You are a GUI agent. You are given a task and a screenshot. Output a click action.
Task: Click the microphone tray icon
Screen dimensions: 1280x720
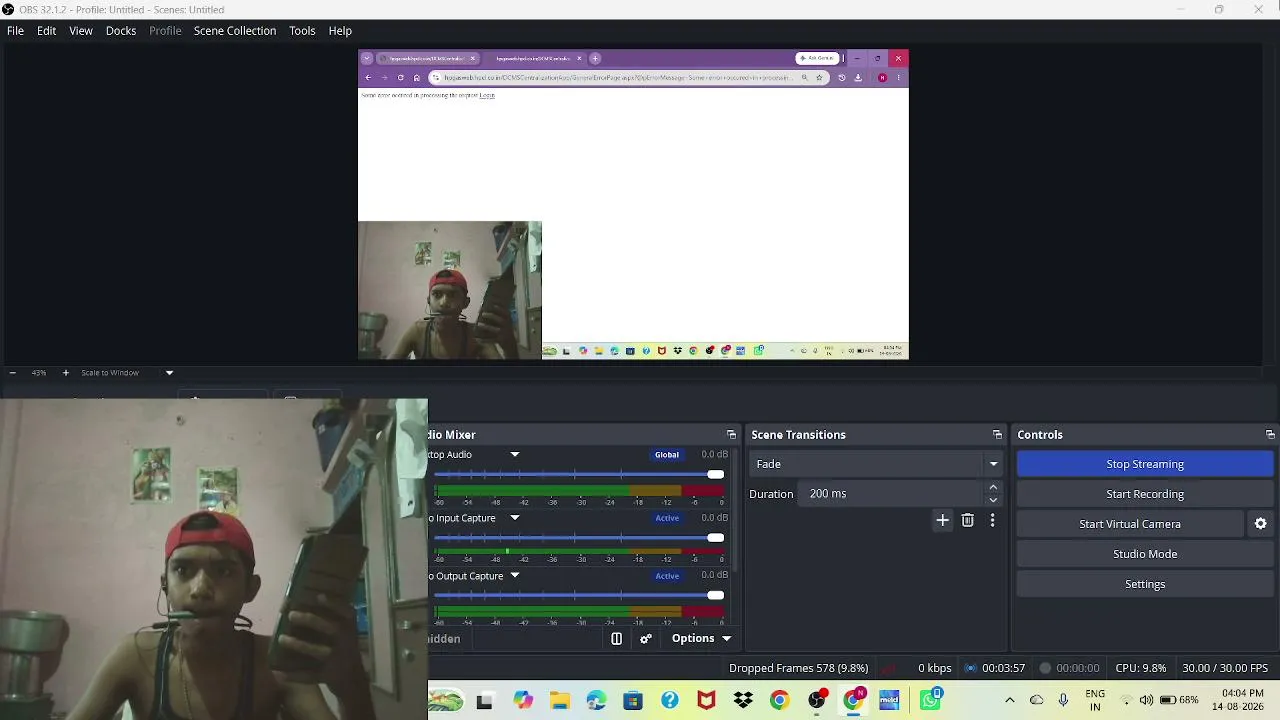coord(1063,700)
